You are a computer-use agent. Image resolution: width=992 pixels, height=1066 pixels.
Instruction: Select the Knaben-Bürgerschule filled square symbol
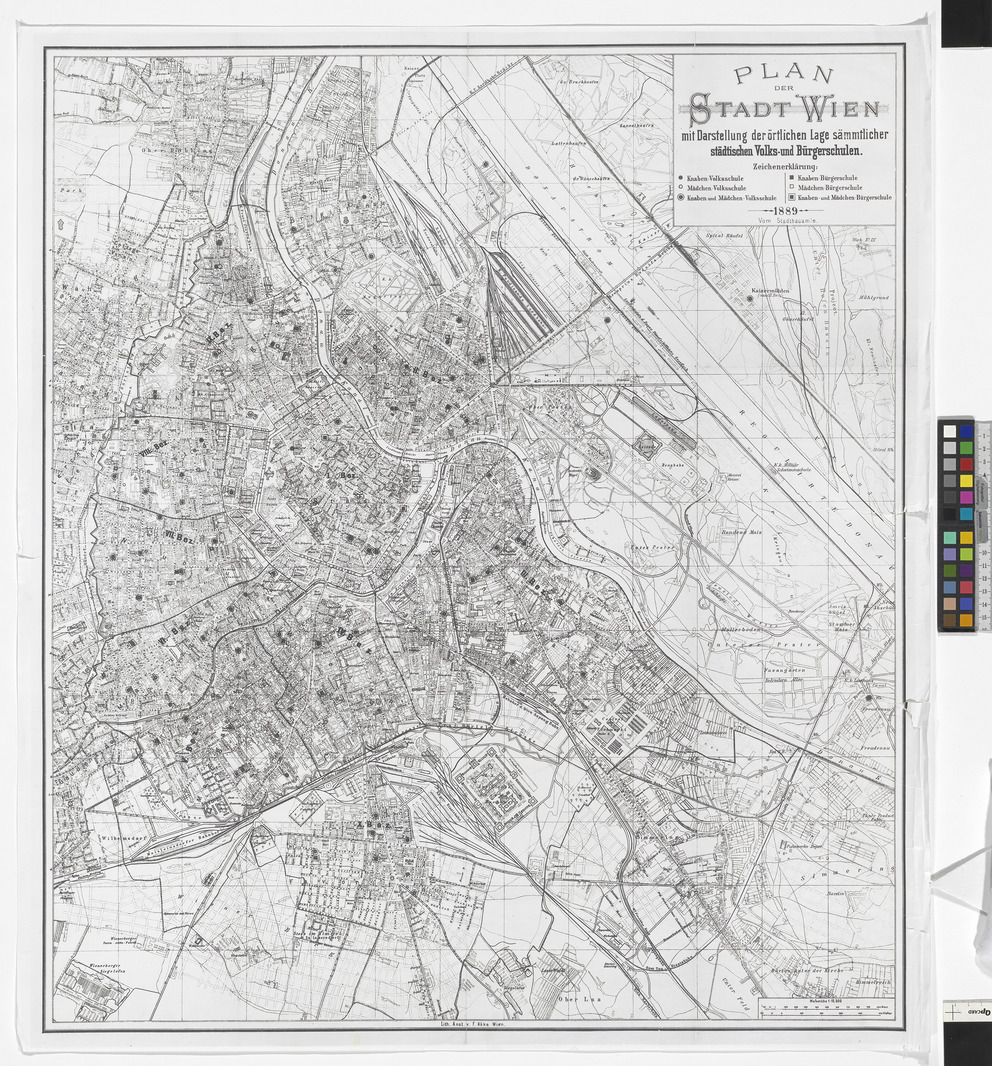click(792, 177)
